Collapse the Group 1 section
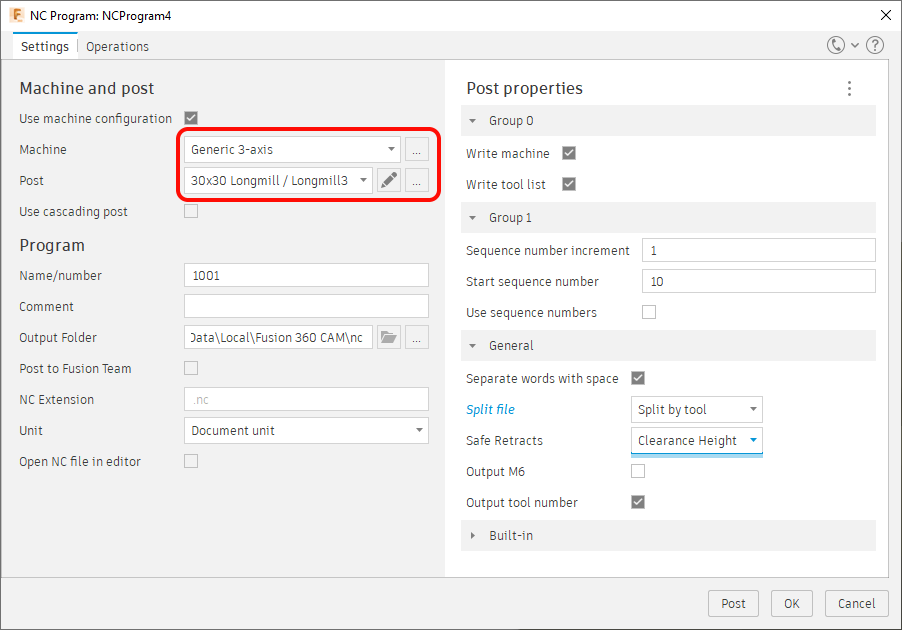 [473, 218]
